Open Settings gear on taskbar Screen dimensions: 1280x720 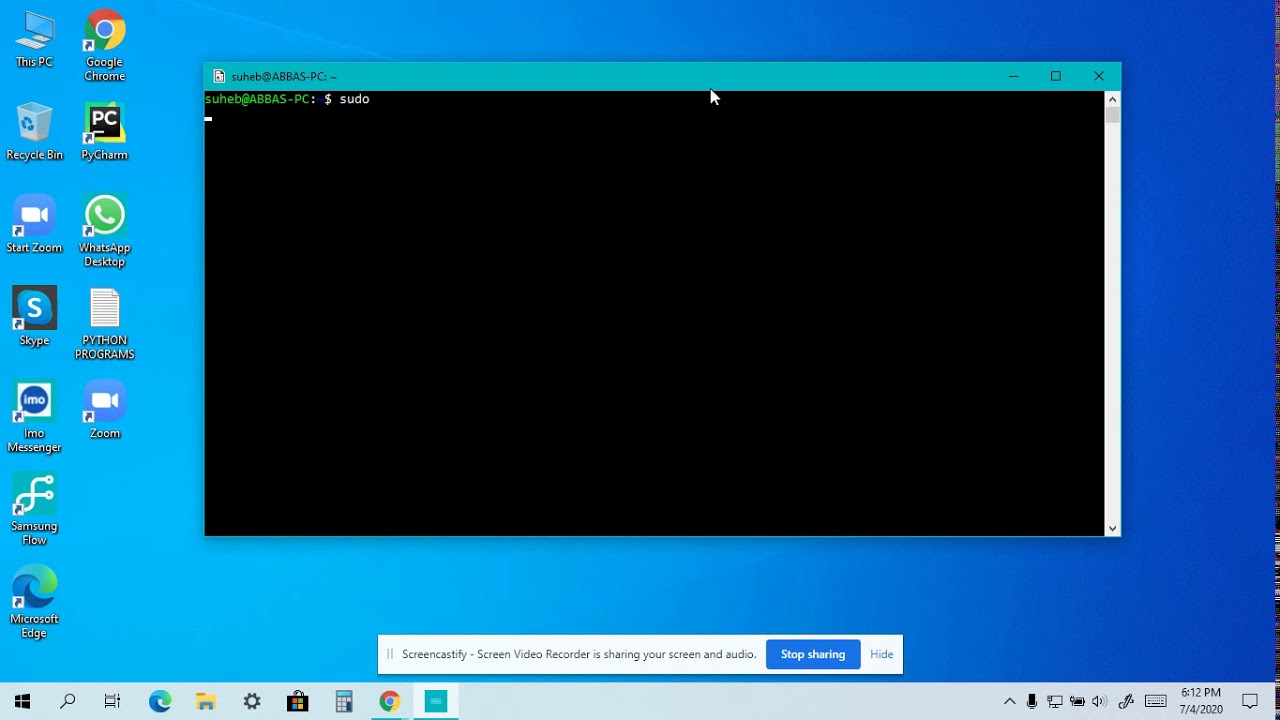252,702
